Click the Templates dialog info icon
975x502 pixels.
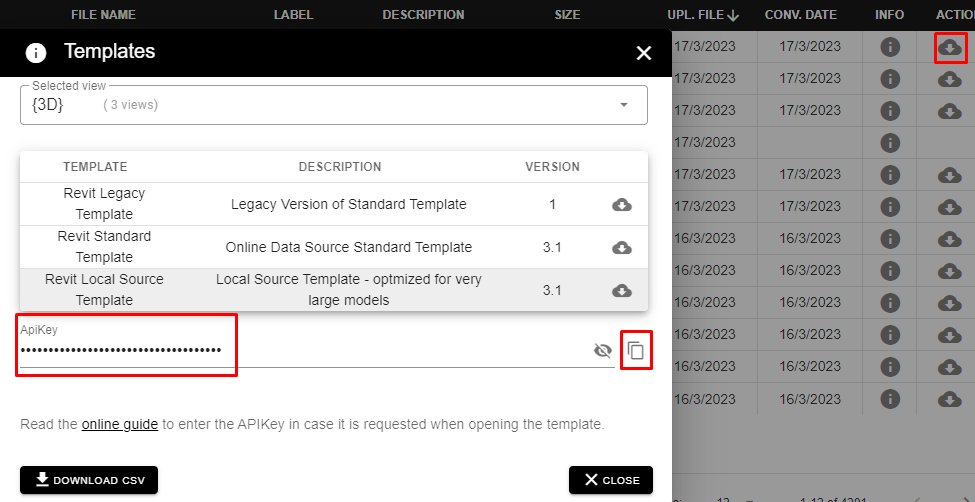pyautogui.click(x=36, y=53)
